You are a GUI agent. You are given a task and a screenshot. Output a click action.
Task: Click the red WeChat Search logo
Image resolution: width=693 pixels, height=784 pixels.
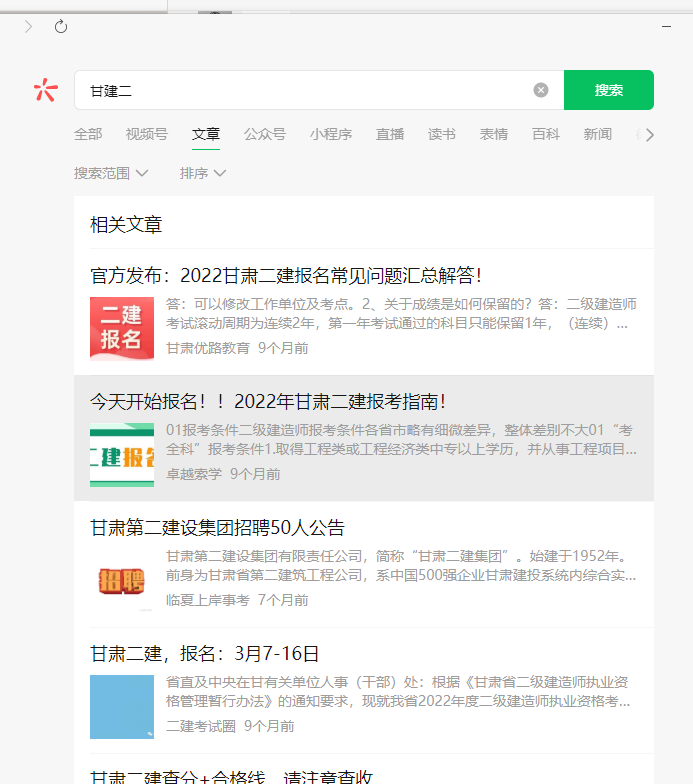(x=46, y=90)
